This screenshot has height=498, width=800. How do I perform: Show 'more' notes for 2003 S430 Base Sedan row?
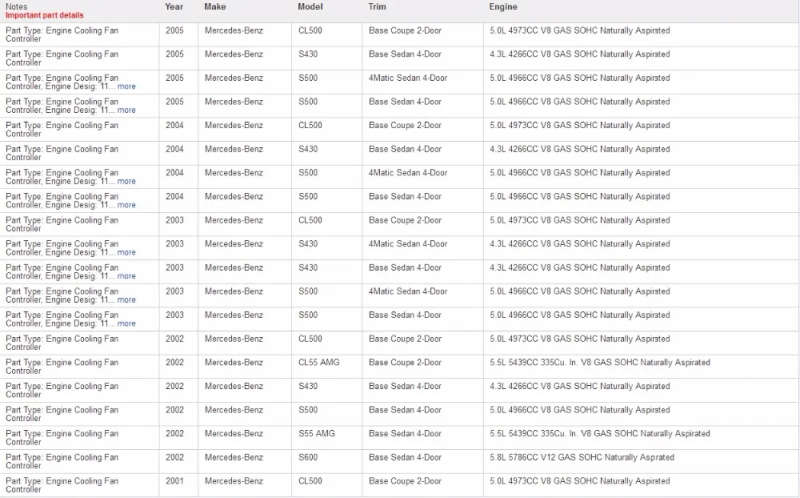pos(127,276)
